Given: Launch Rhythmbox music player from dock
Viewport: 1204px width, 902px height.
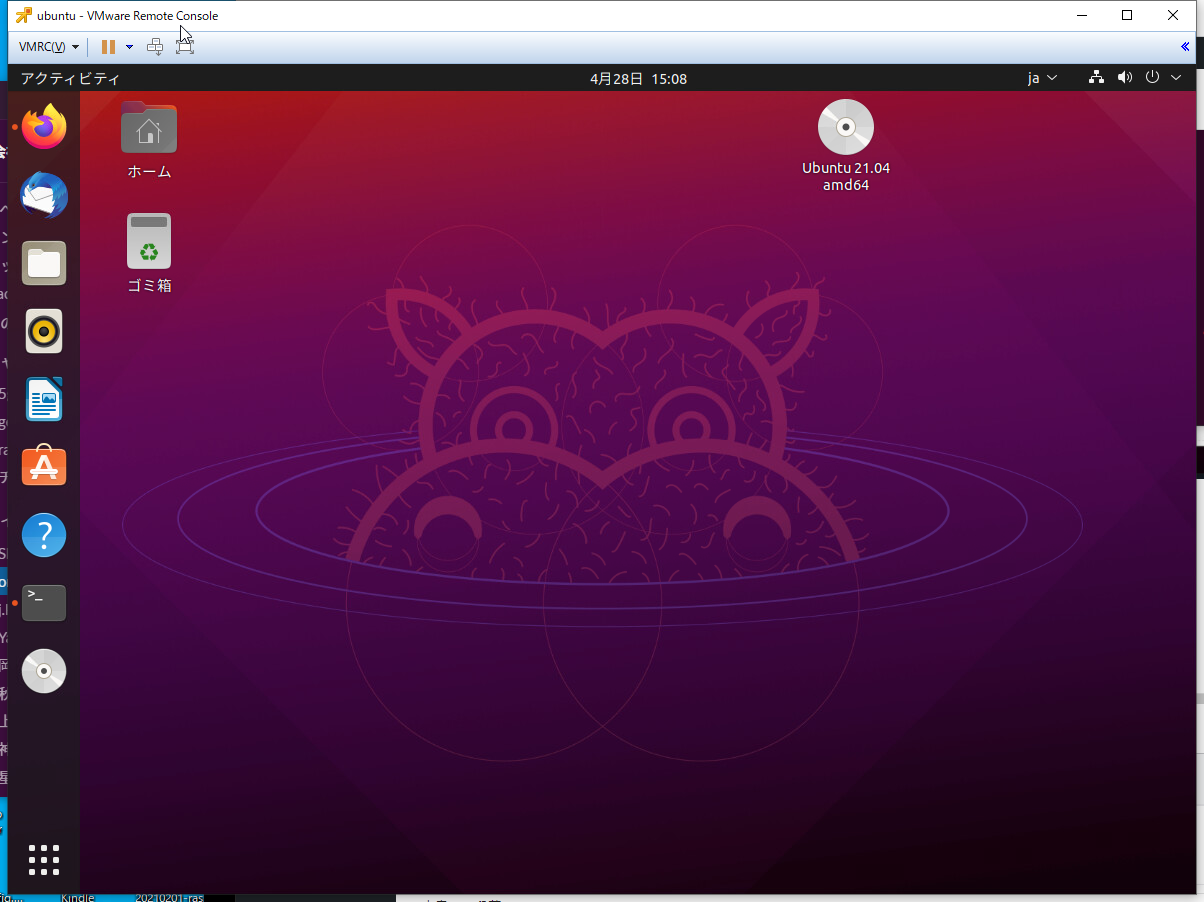Looking at the screenshot, I should (44, 331).
